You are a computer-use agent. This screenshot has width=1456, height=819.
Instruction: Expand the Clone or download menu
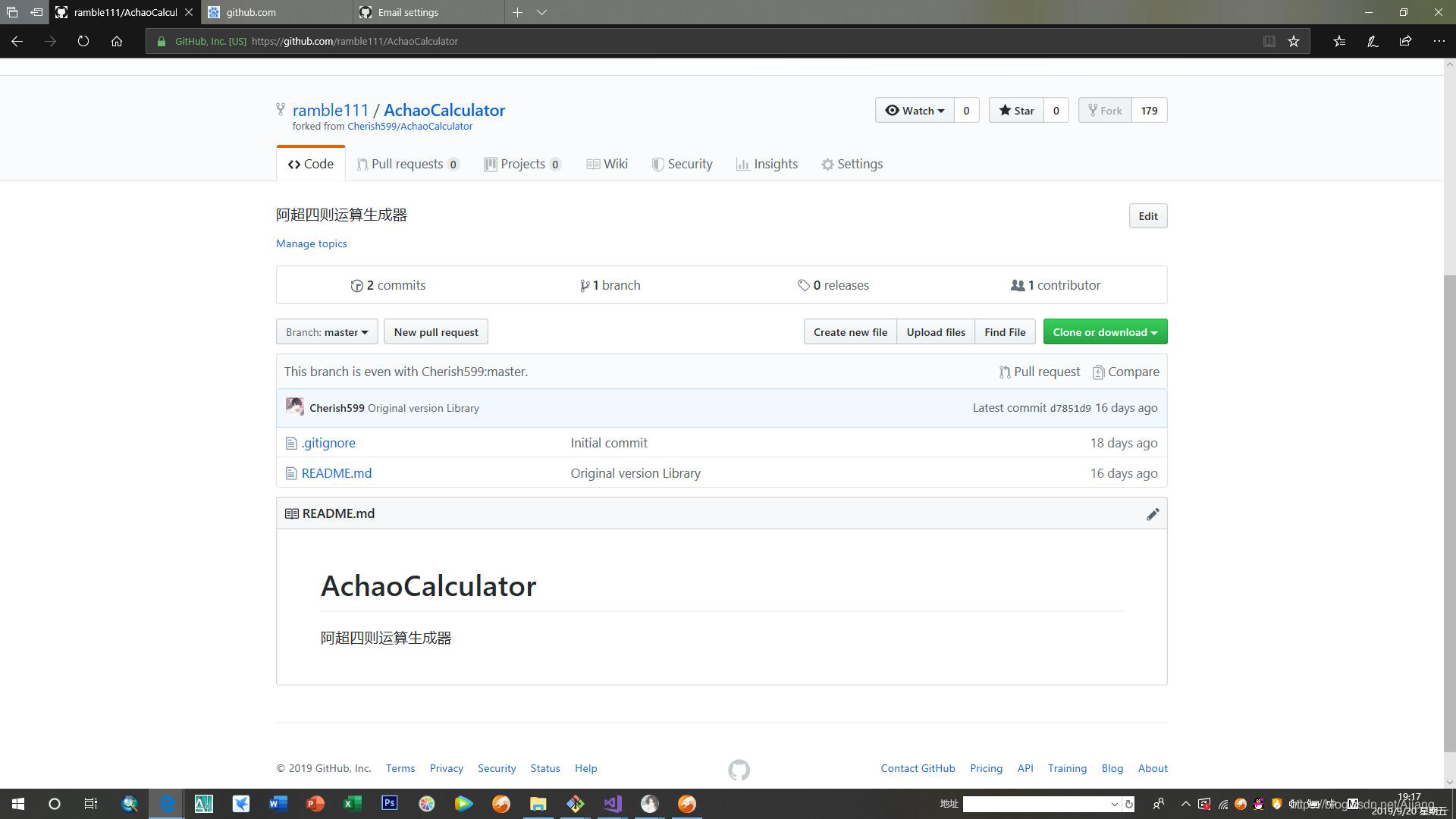click(1104, 332)
